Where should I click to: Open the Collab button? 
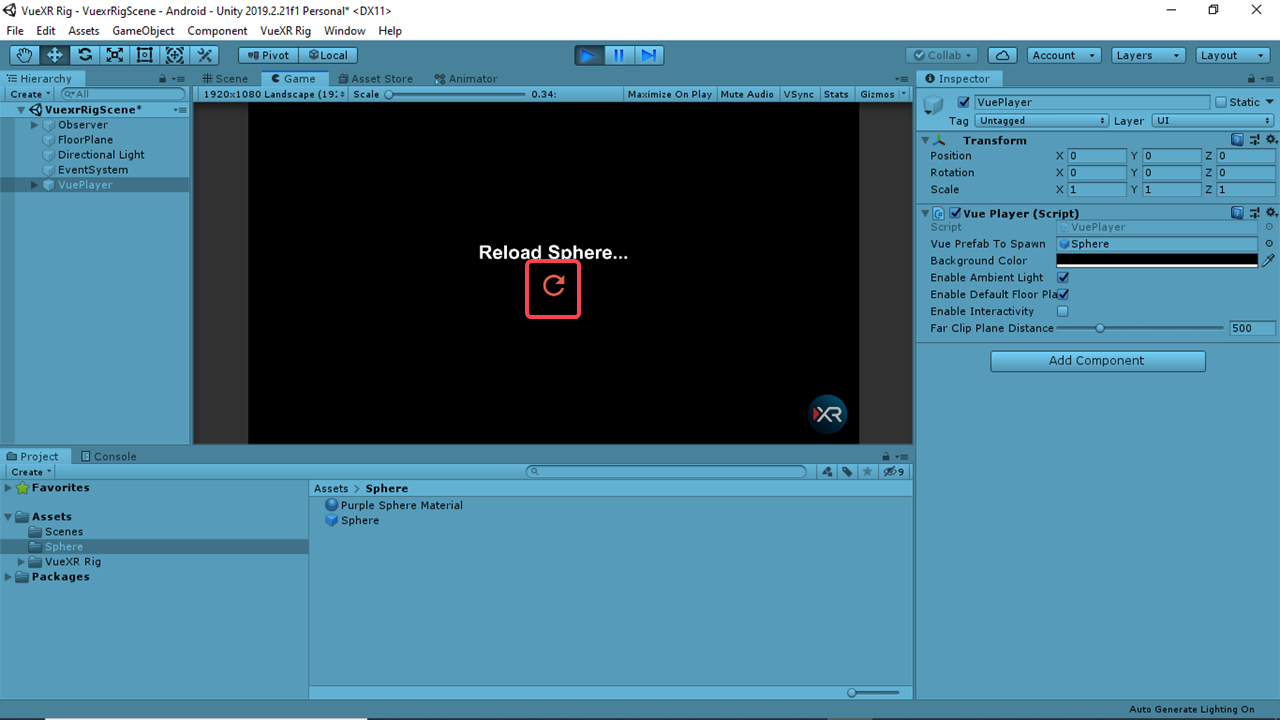(942, 55)
